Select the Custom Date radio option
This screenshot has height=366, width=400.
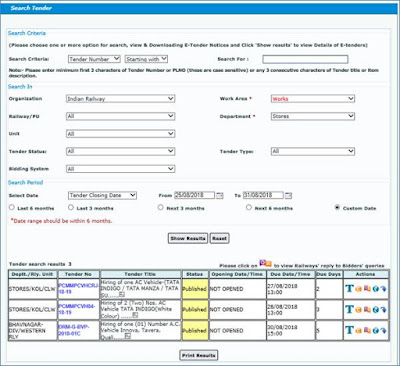pos(337,207)
